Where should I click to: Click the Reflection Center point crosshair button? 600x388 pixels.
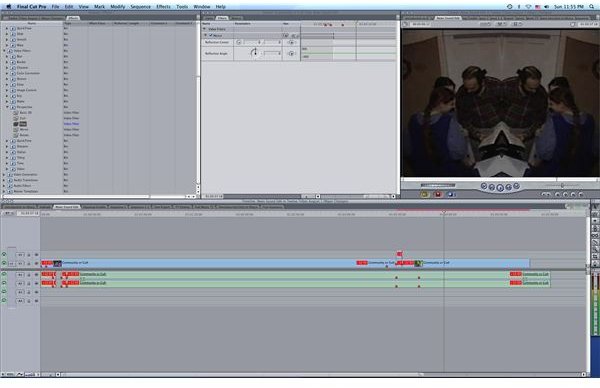[239, 42]
